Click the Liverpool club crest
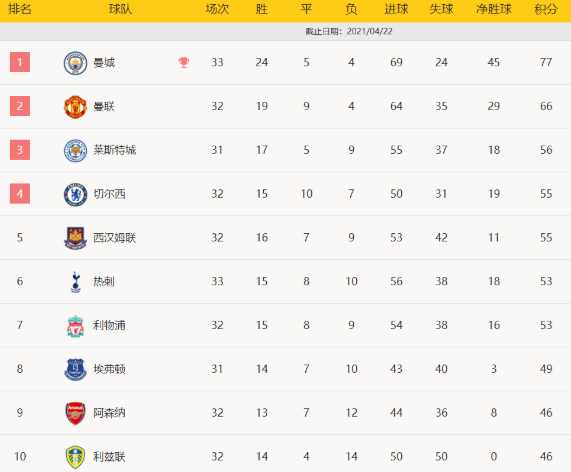This screenshot has height=472, width=571. pos(75,326)
